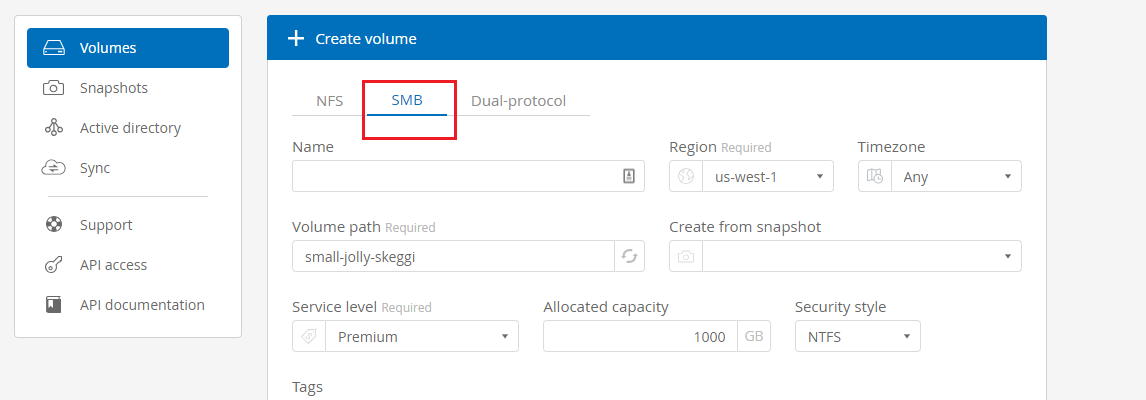Image resolution: width=1146 pixels, height=400 pixels.
Task: Click the globe icon beside Region
Action: [x=686, y=176]
